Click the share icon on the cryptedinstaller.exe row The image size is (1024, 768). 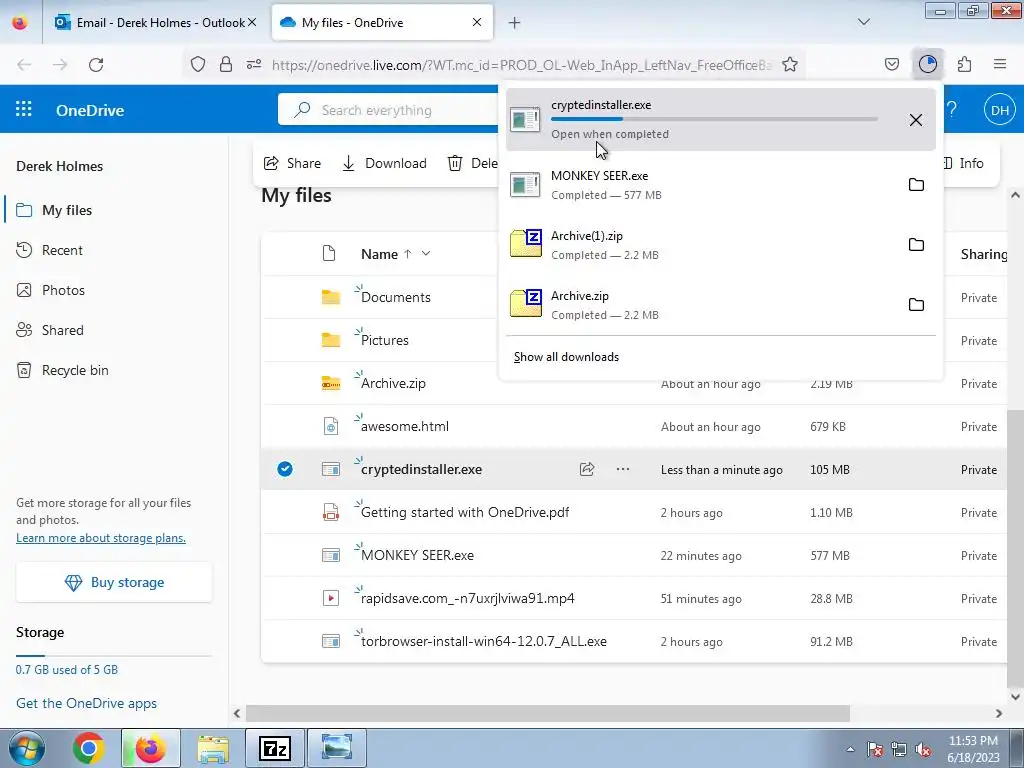(586, 469)
